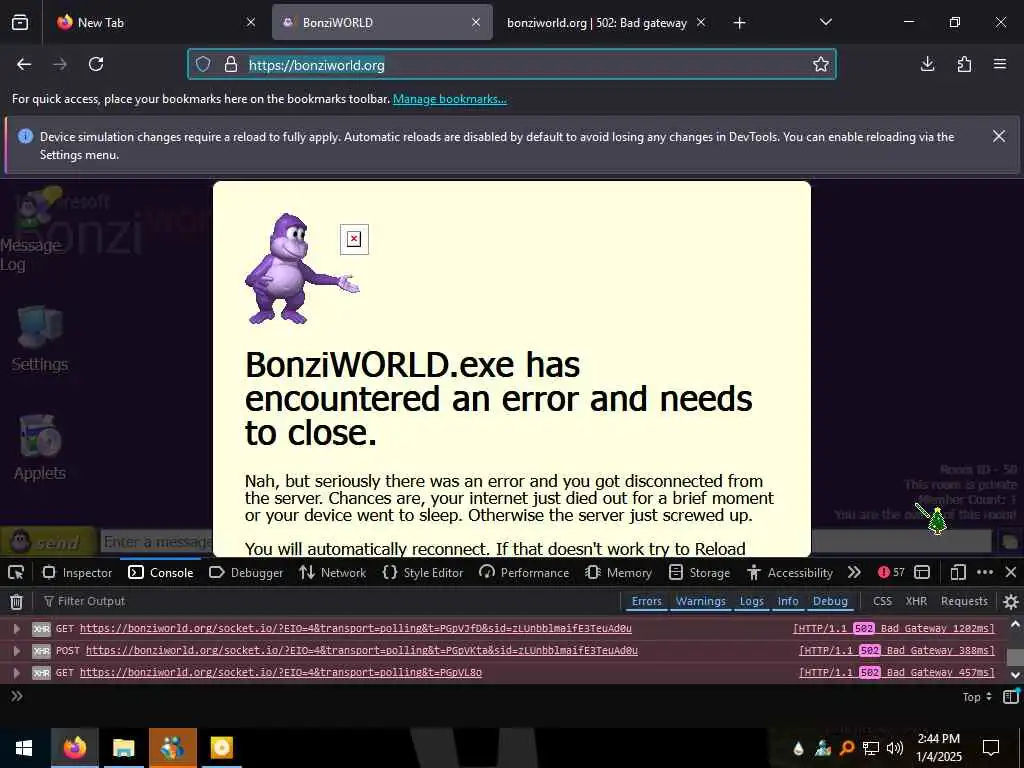Open the console settings gear

click(1011, 601)
